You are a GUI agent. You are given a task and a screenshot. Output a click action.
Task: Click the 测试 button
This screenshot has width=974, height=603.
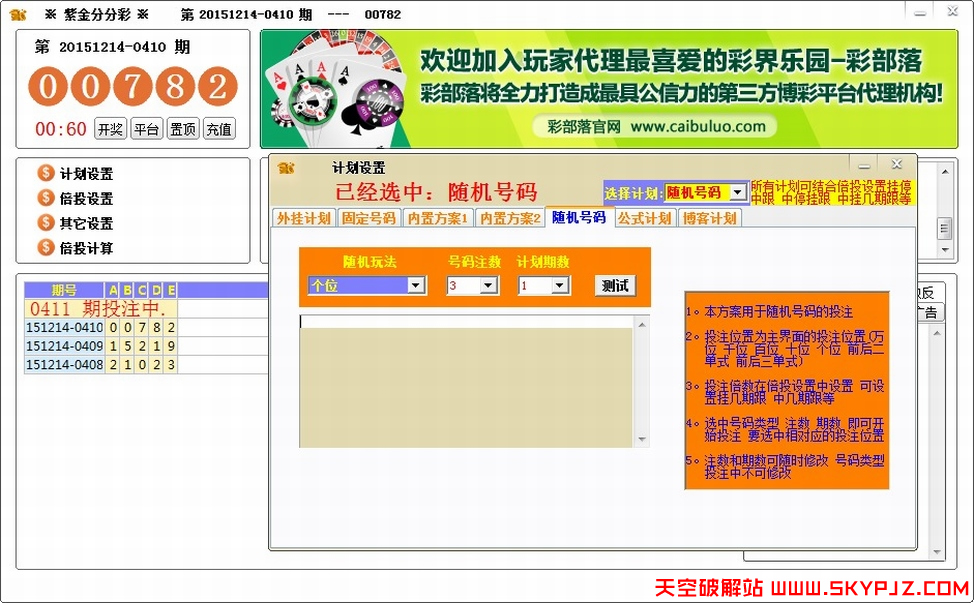click(615, 285)
